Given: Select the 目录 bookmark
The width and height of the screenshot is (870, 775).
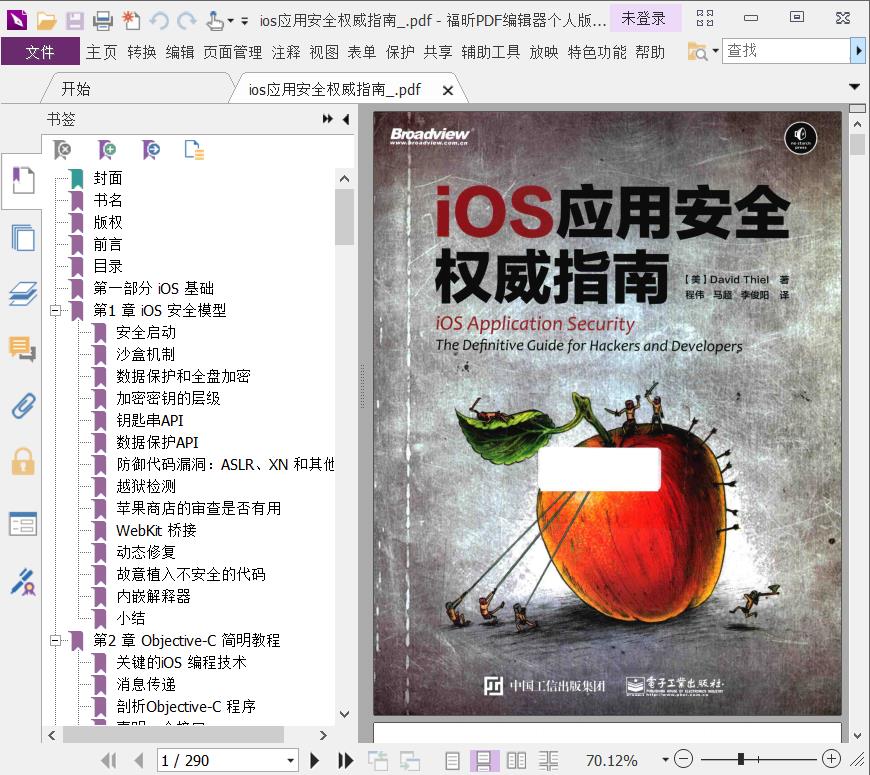Looking at the screenshot, I should point(108,266).
